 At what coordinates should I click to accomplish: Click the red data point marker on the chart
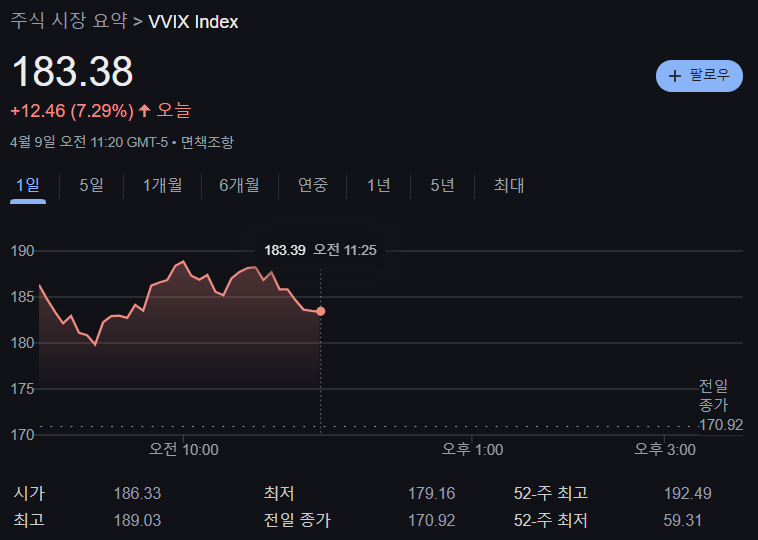coord(320,311)
